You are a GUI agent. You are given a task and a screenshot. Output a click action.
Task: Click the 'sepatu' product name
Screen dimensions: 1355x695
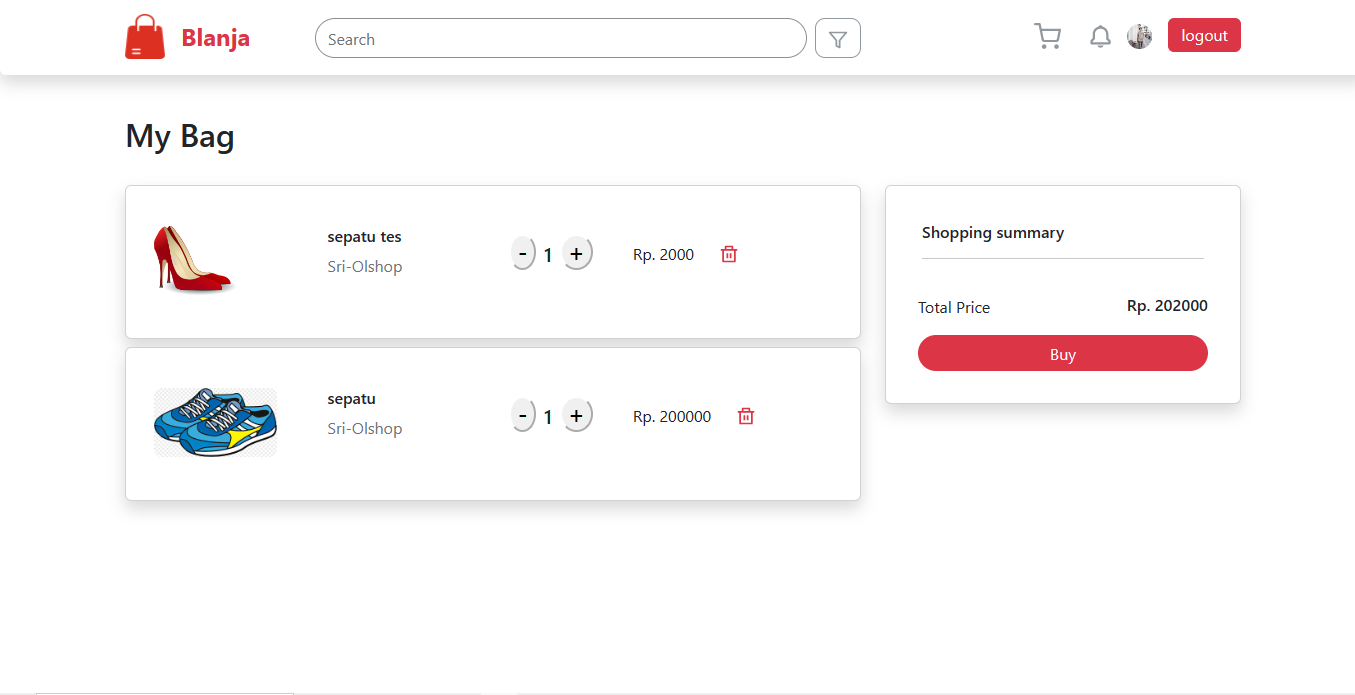(351, 398)
